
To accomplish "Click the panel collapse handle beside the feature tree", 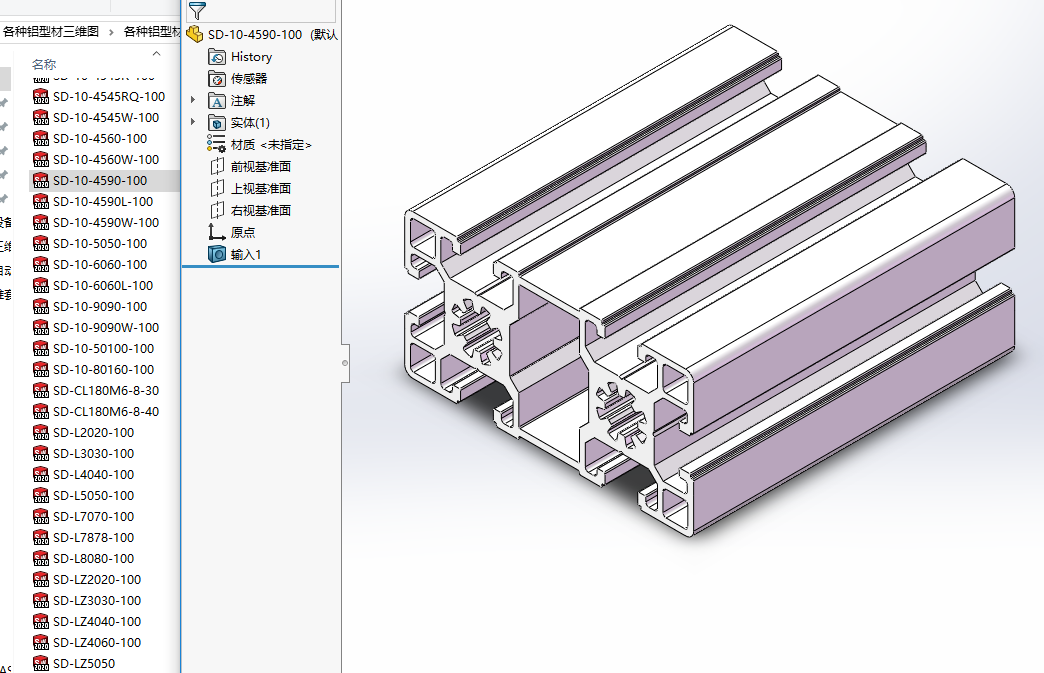I will click(345, 363).
